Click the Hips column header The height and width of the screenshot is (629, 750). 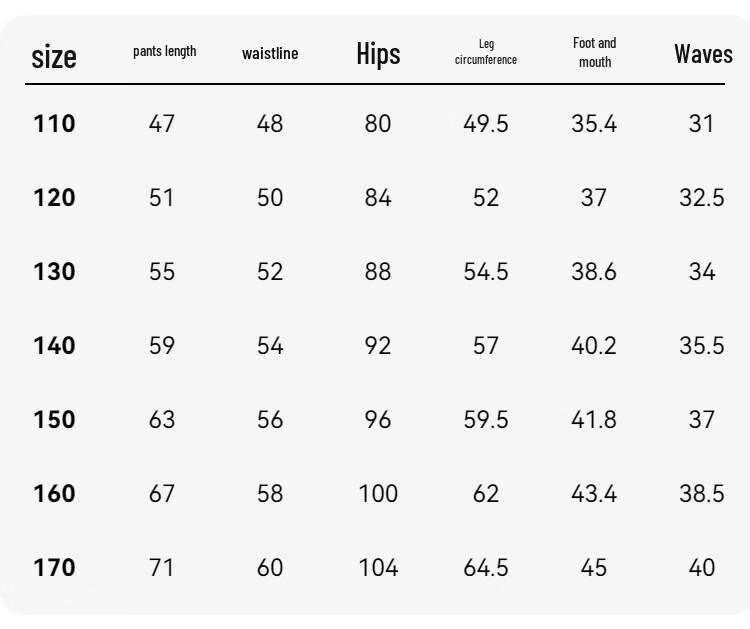[378, 54]
